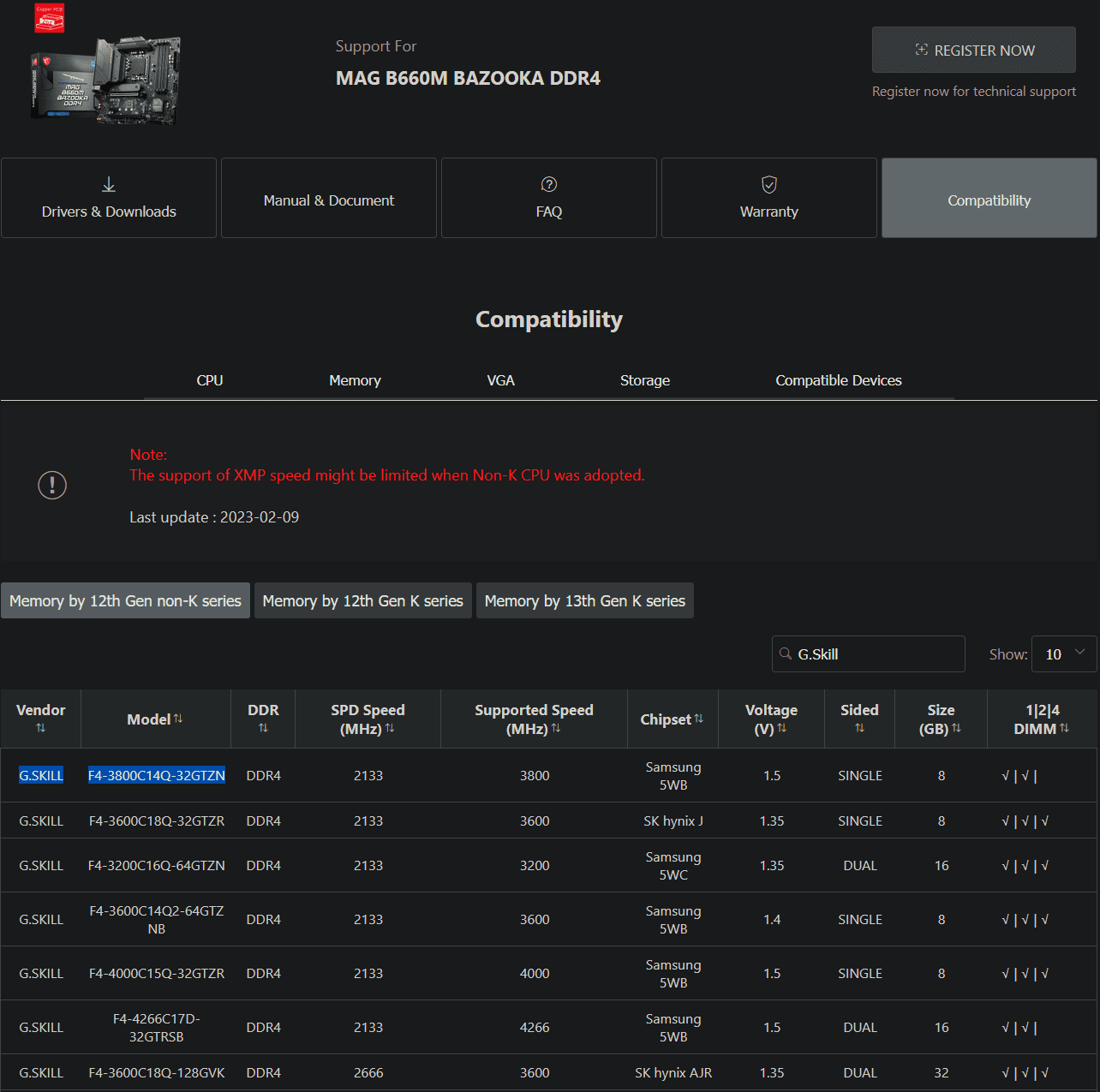Click the highlighted G.SKILL vendor cell
The width and height of the screenshot is (1100, 1092).
click(x=41, y=775)
